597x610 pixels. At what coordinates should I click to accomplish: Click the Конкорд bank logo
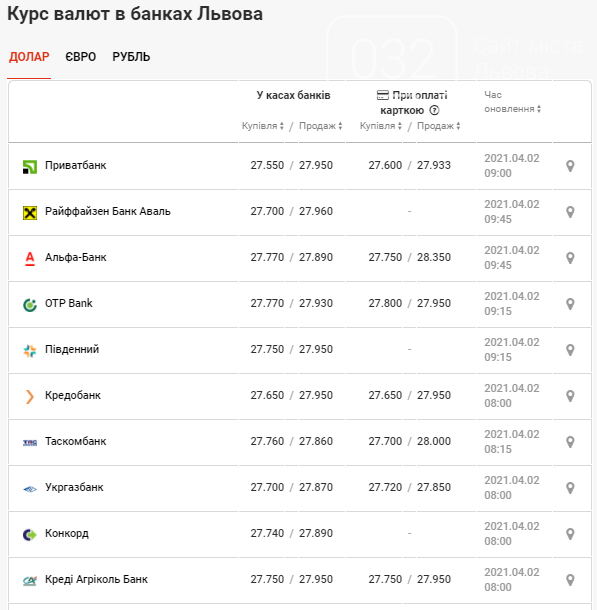pyautogui.click(x=30, y=535)
